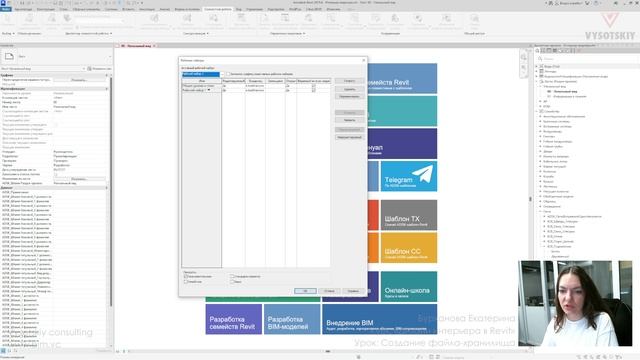Expand Виды node in Project Browser
The width and height of the screenshot is (640, 360).
[x=537, y=66]
